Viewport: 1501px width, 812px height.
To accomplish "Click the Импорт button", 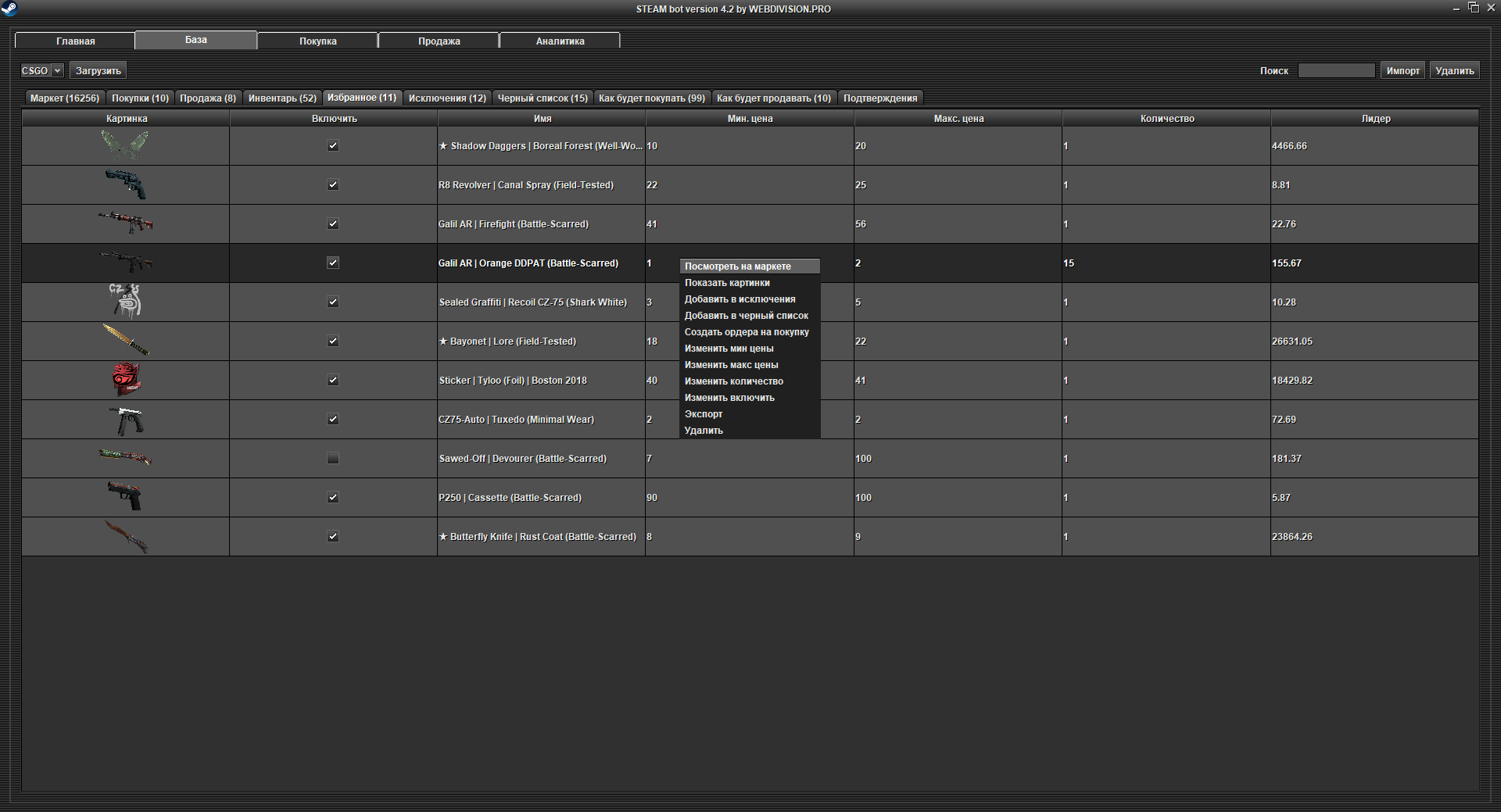I will 1402,70.
